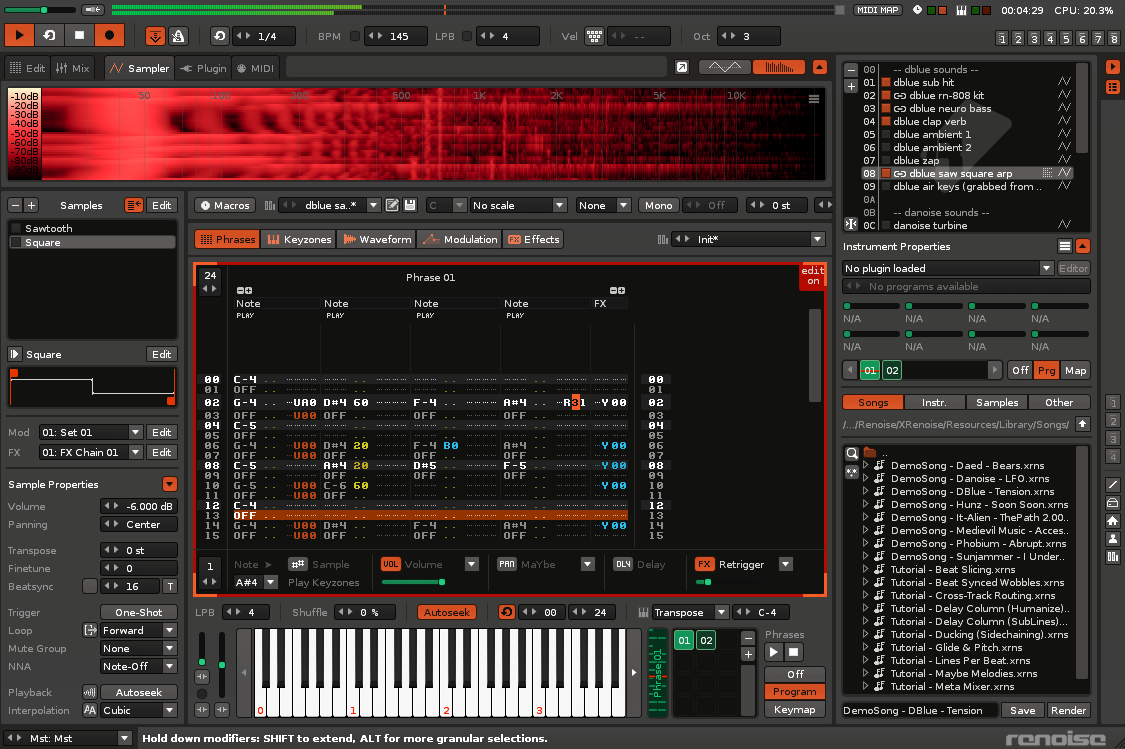Viewport: 1125px width, 749px height.
Task: Open the FX chain dropdown 01: FX Chain 01
Action: (90, 452)
